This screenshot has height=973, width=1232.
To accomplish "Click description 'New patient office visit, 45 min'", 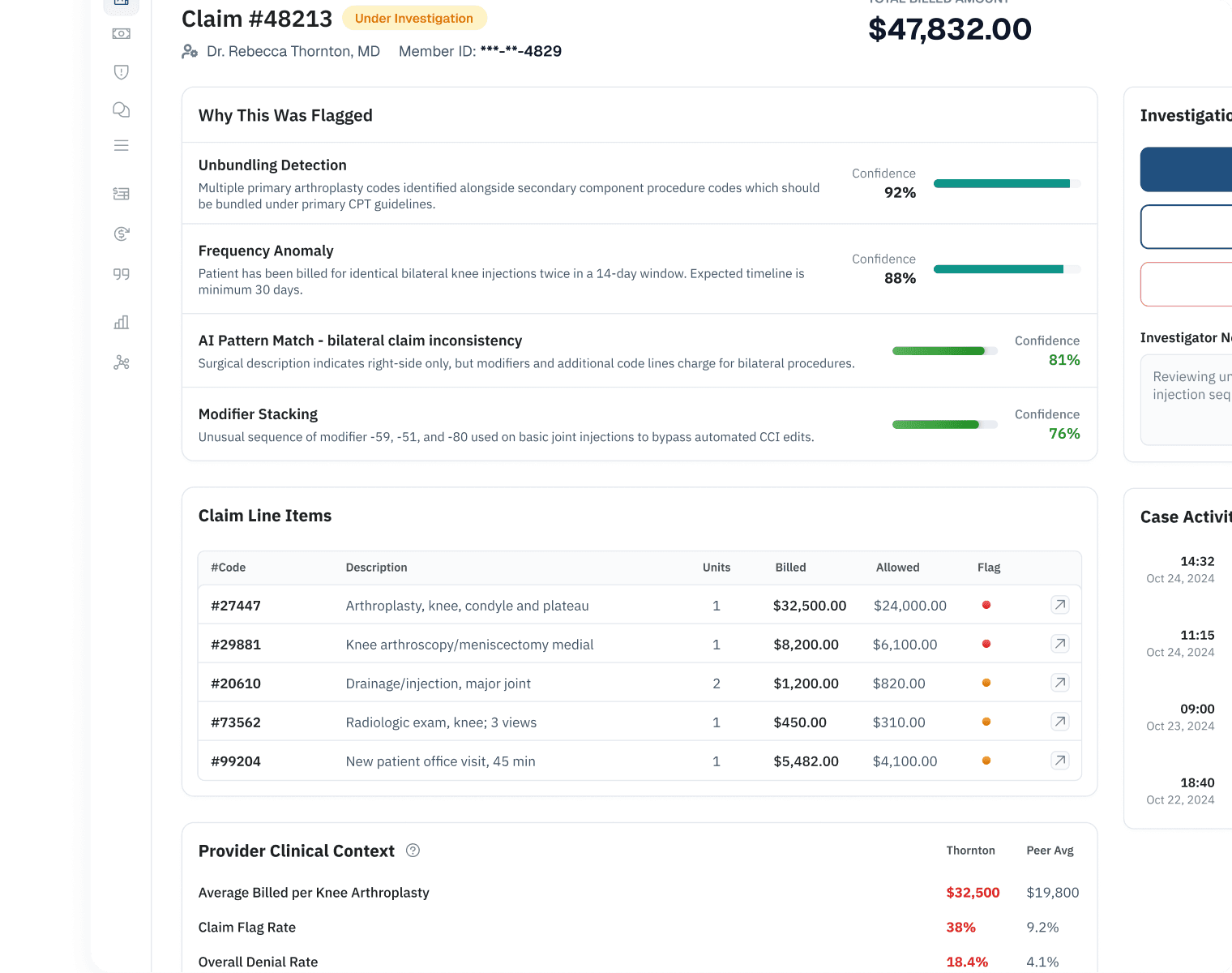I will pos(441,761).
